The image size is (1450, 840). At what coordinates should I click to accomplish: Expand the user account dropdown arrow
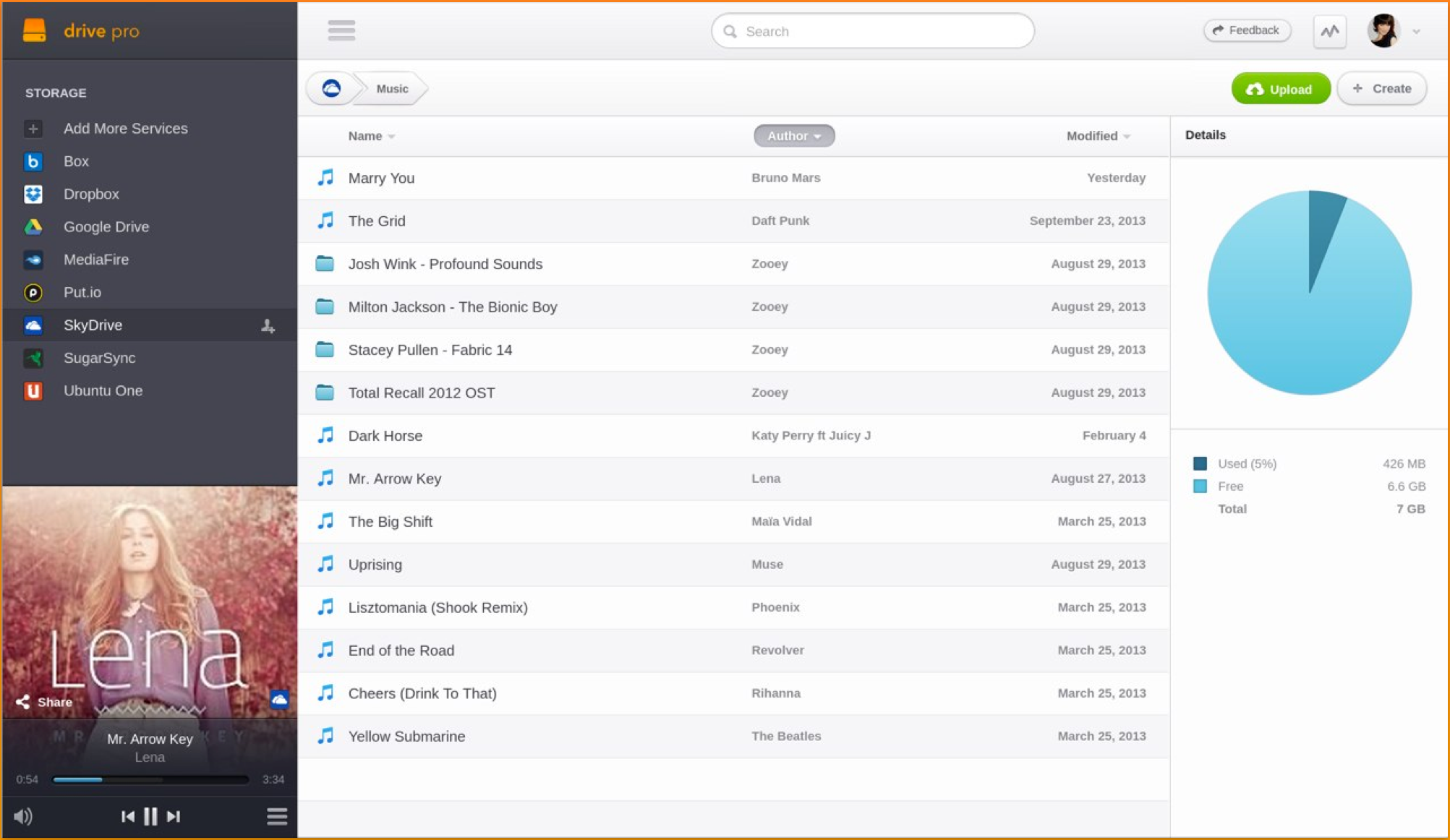(1416, 32)
